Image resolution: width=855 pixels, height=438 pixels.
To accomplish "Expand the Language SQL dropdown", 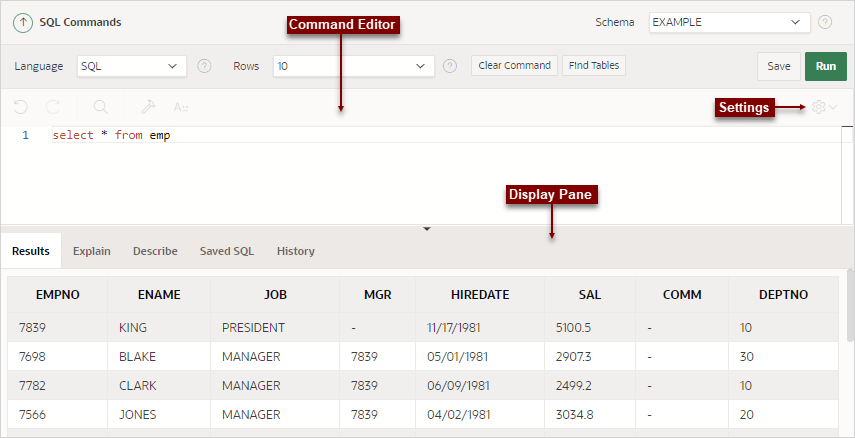I will click(131, 66).
